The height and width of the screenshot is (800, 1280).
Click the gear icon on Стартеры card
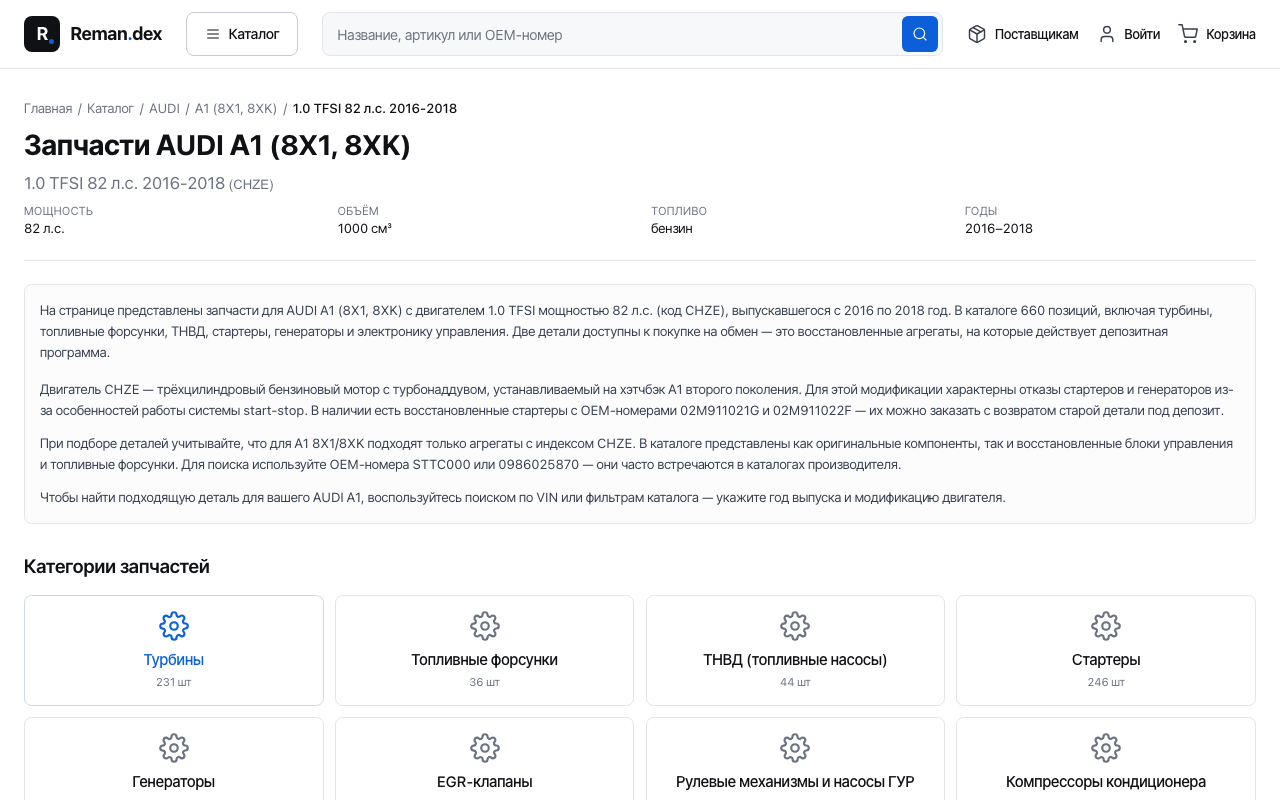[x=1106, y=626]
